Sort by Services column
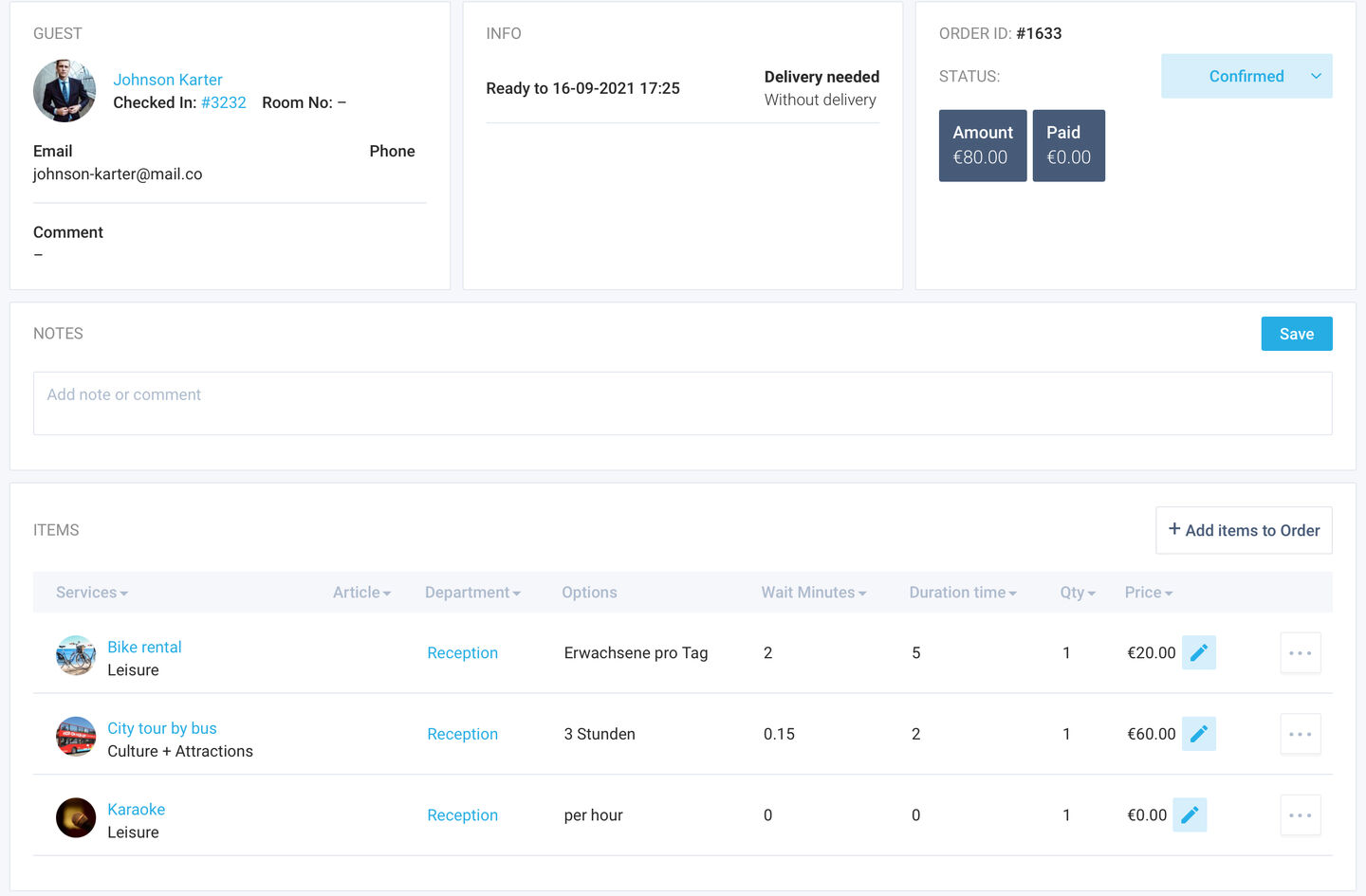This screenshot has height=896, width=1366. (92, 593)
